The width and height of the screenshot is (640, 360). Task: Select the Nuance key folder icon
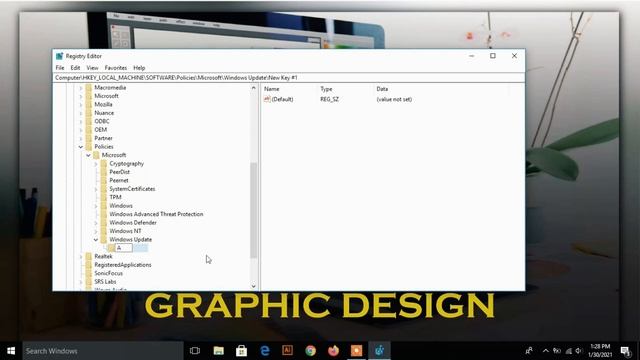click(x=89, y=113)
